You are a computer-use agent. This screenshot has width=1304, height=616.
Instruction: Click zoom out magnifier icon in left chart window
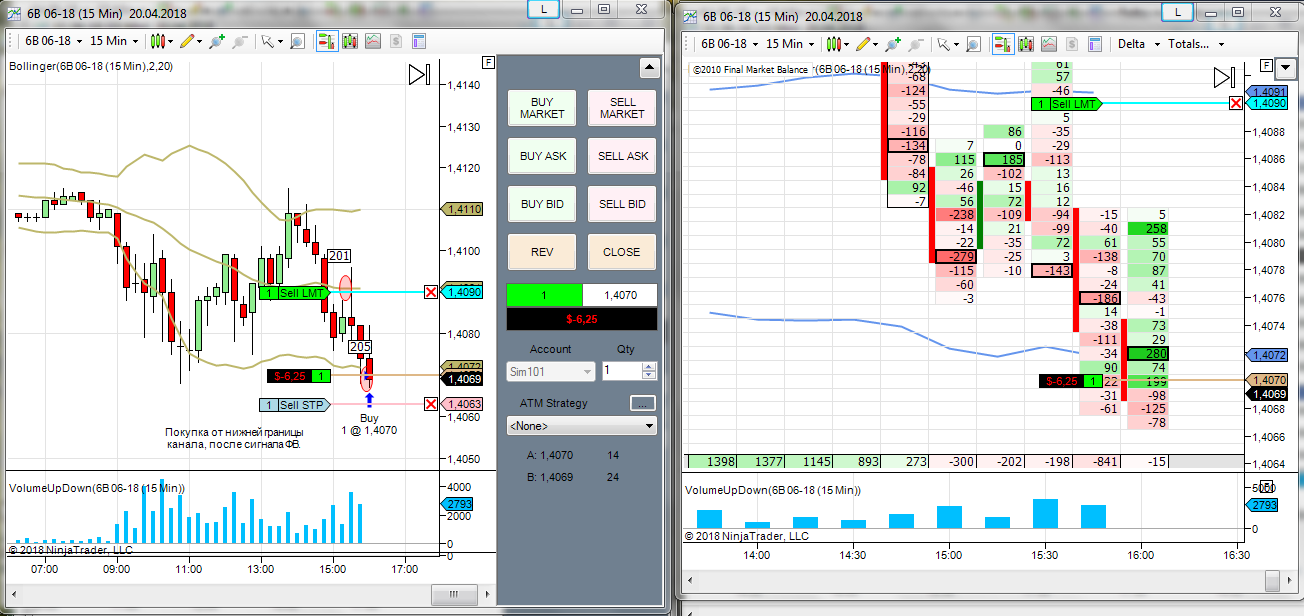tap(240, 41)
